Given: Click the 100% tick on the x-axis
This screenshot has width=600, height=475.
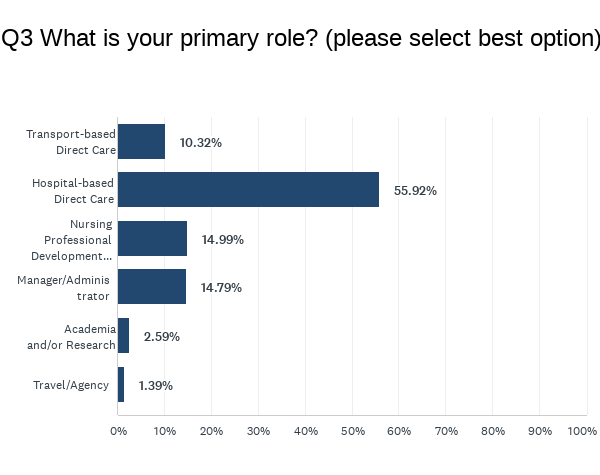Looking at the screenshot, I should coord(582,431).
